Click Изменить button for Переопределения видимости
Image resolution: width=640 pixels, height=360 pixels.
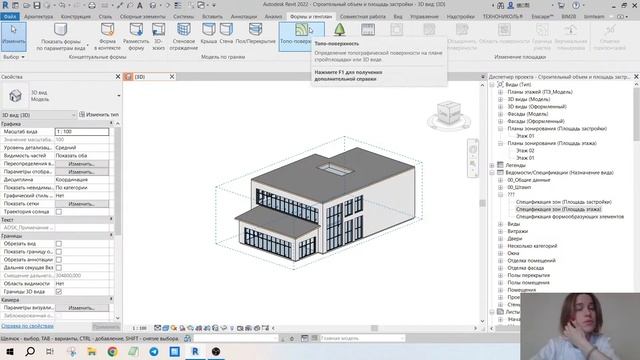pos(82,164)
